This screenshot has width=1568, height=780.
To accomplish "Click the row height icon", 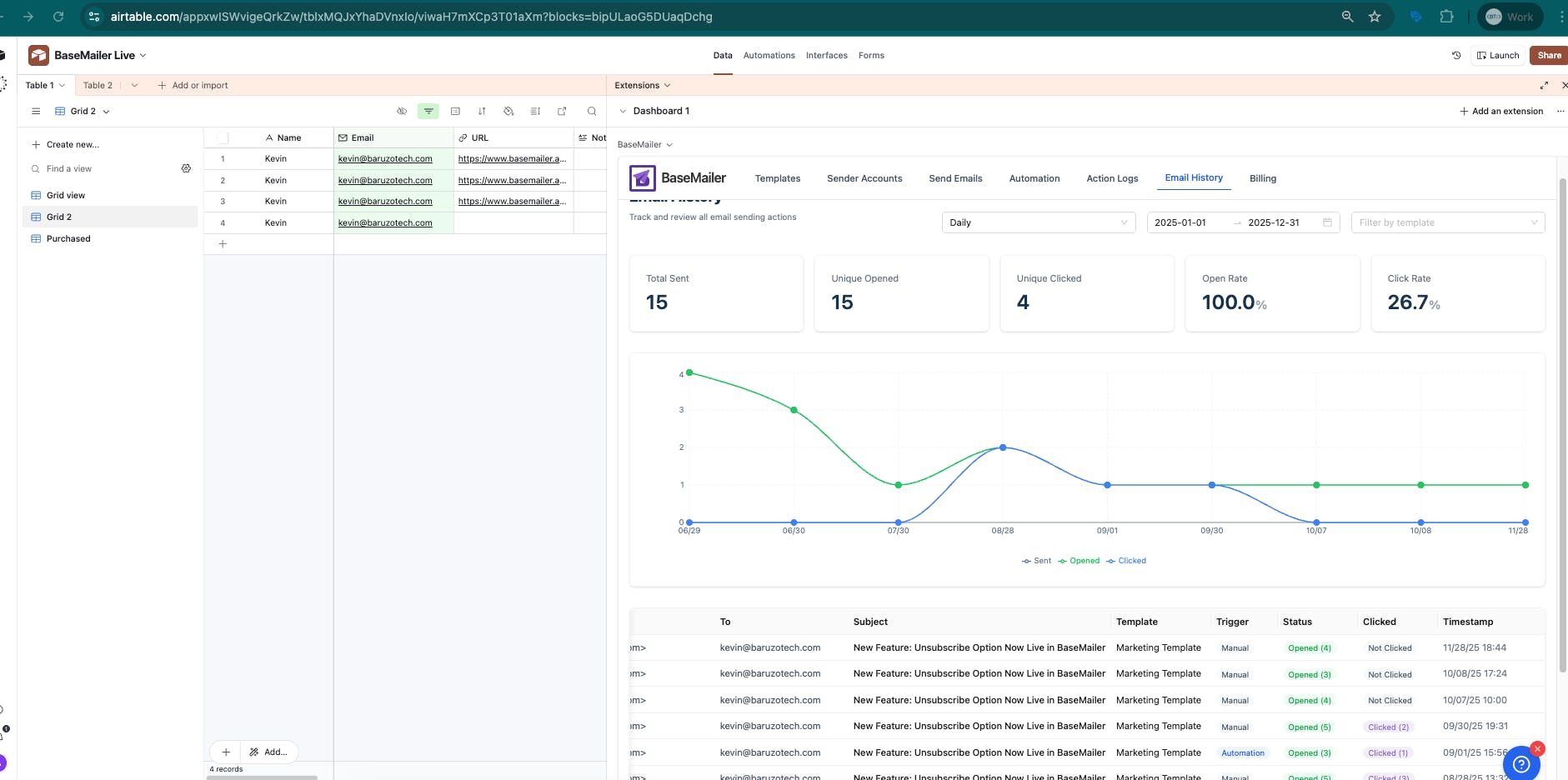I will 535,111.
